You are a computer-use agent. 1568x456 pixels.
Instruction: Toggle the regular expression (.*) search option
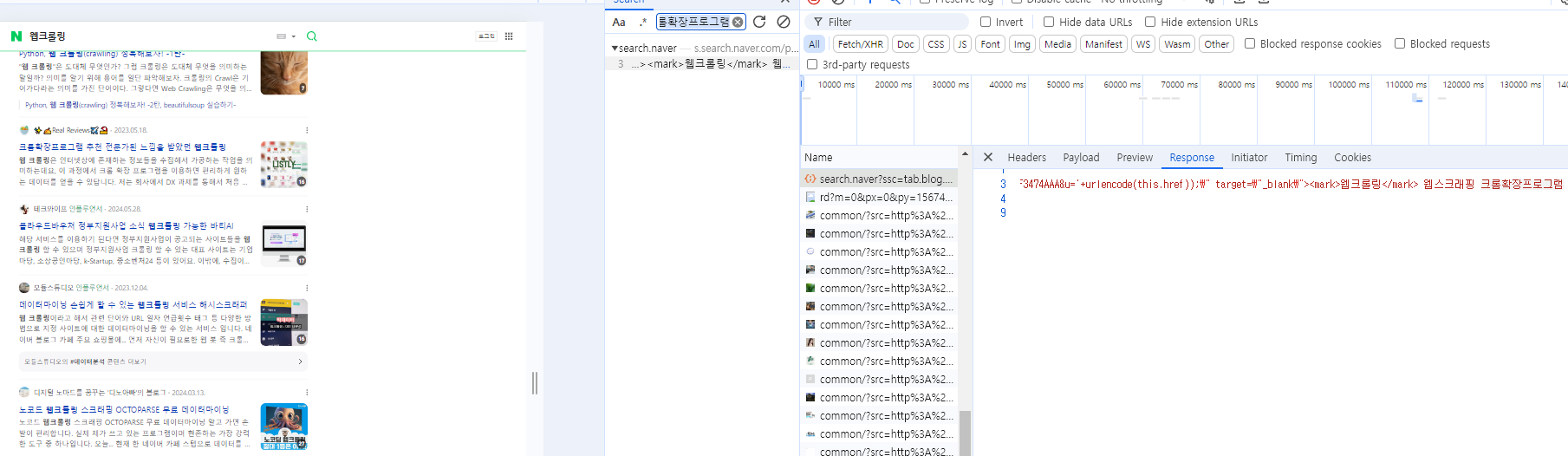click(x=642, y=22)
